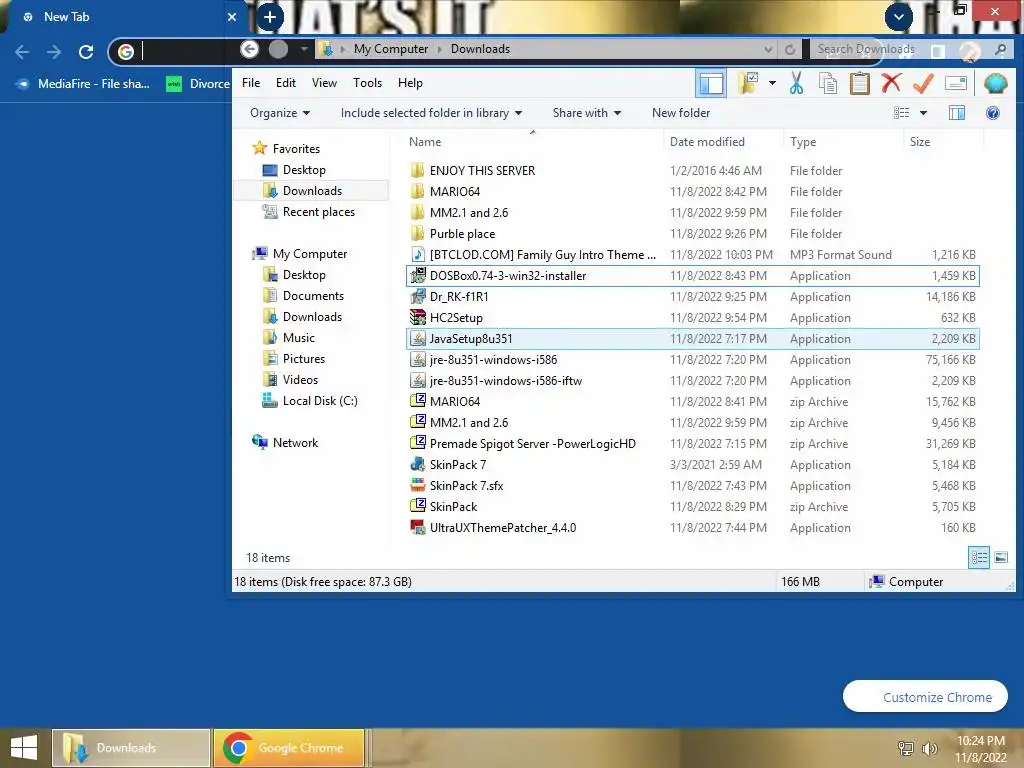The width and height of the screenshot is (1024, 768).
Task: Open Include selected folder in library dropdown
Action: (x=431, y=113)
